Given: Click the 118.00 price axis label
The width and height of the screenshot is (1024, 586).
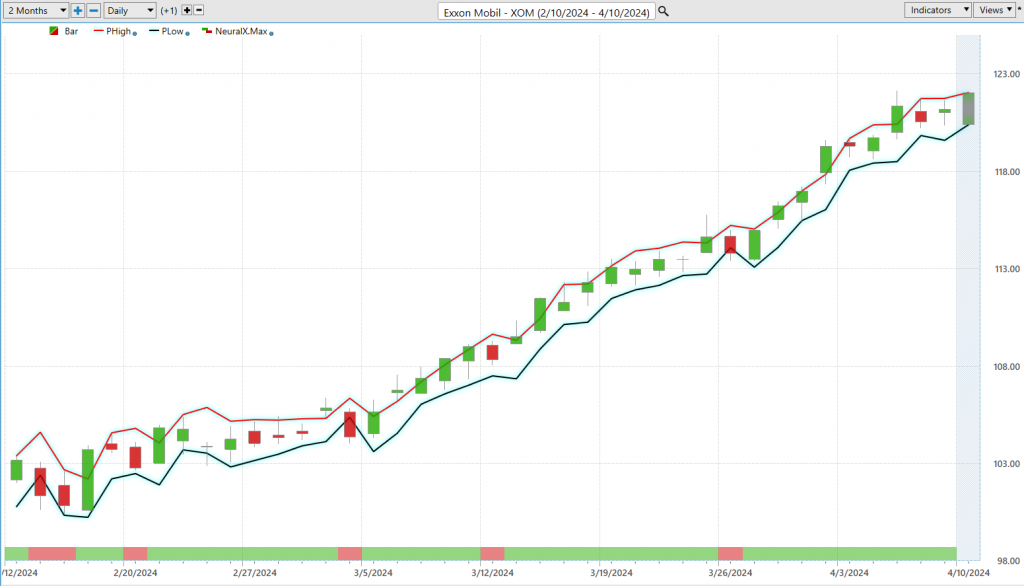Looking at the screenshot, I should [1006, 172].
